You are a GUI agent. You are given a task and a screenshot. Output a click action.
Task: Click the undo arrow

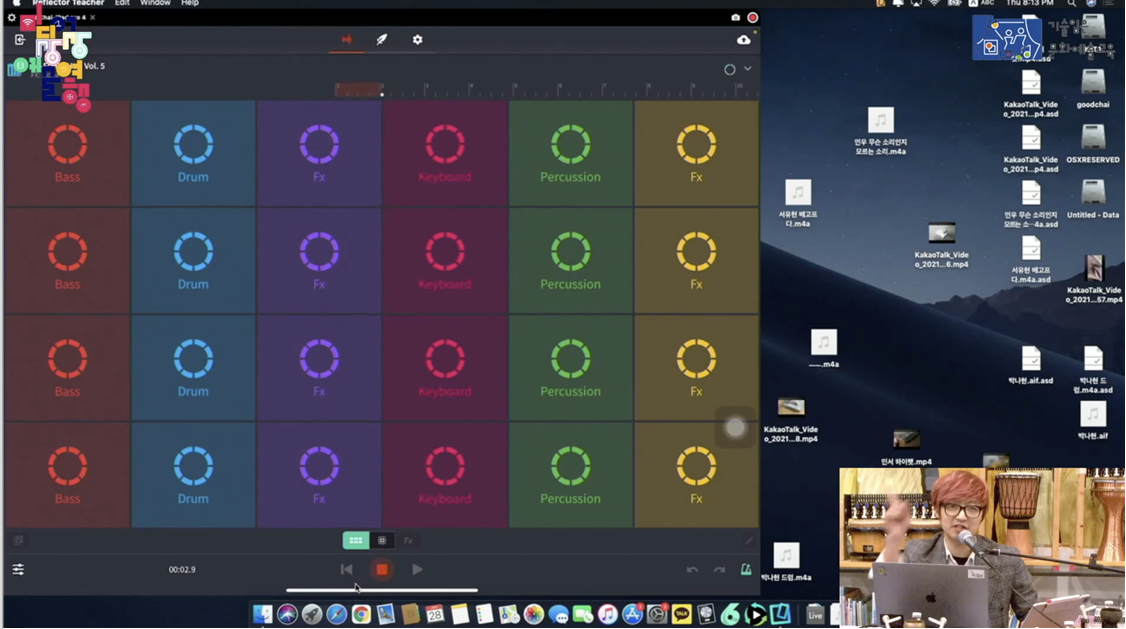click(x=692, y=570)
